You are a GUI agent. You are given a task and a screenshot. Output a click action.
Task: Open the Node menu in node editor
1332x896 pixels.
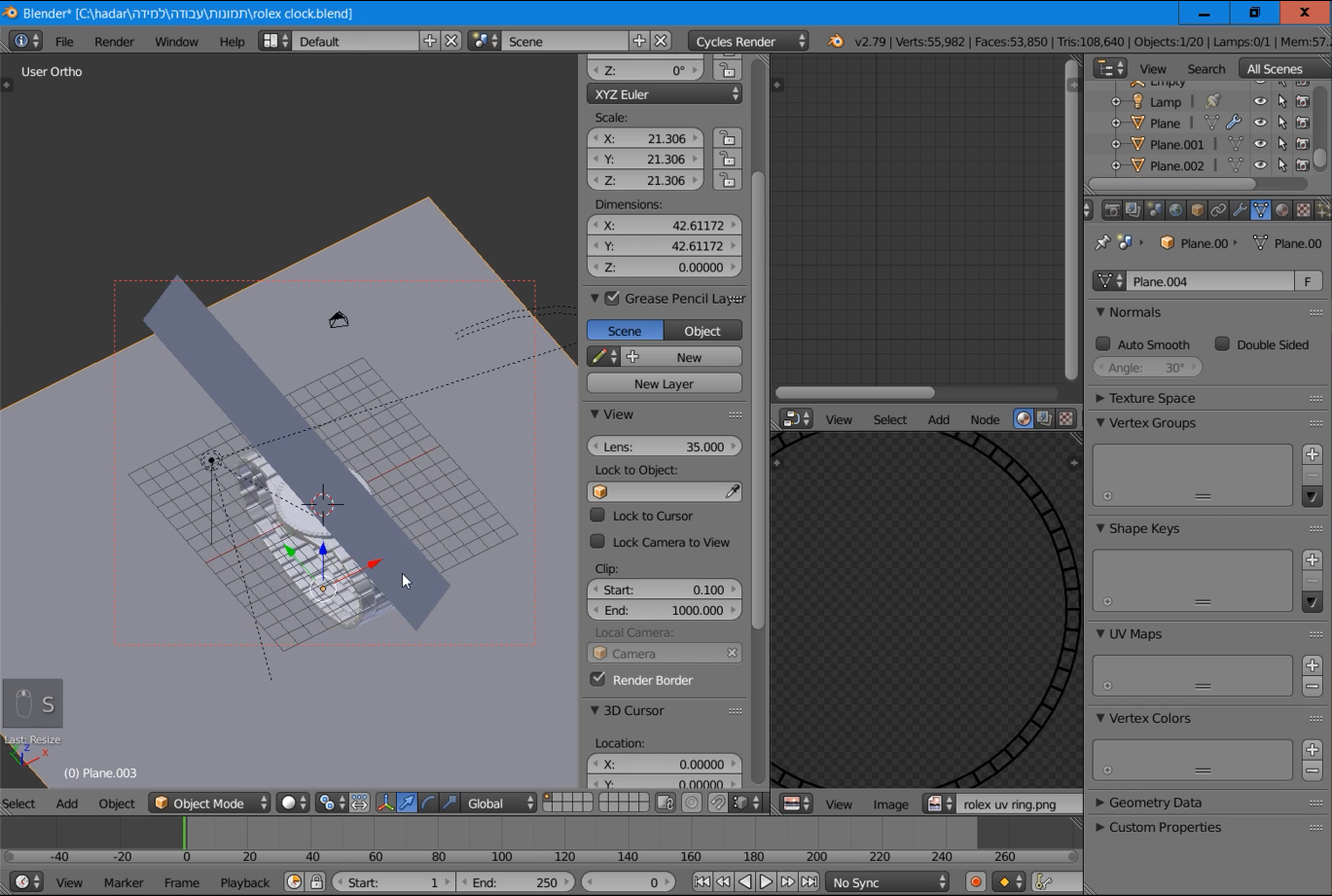[984, 419]
